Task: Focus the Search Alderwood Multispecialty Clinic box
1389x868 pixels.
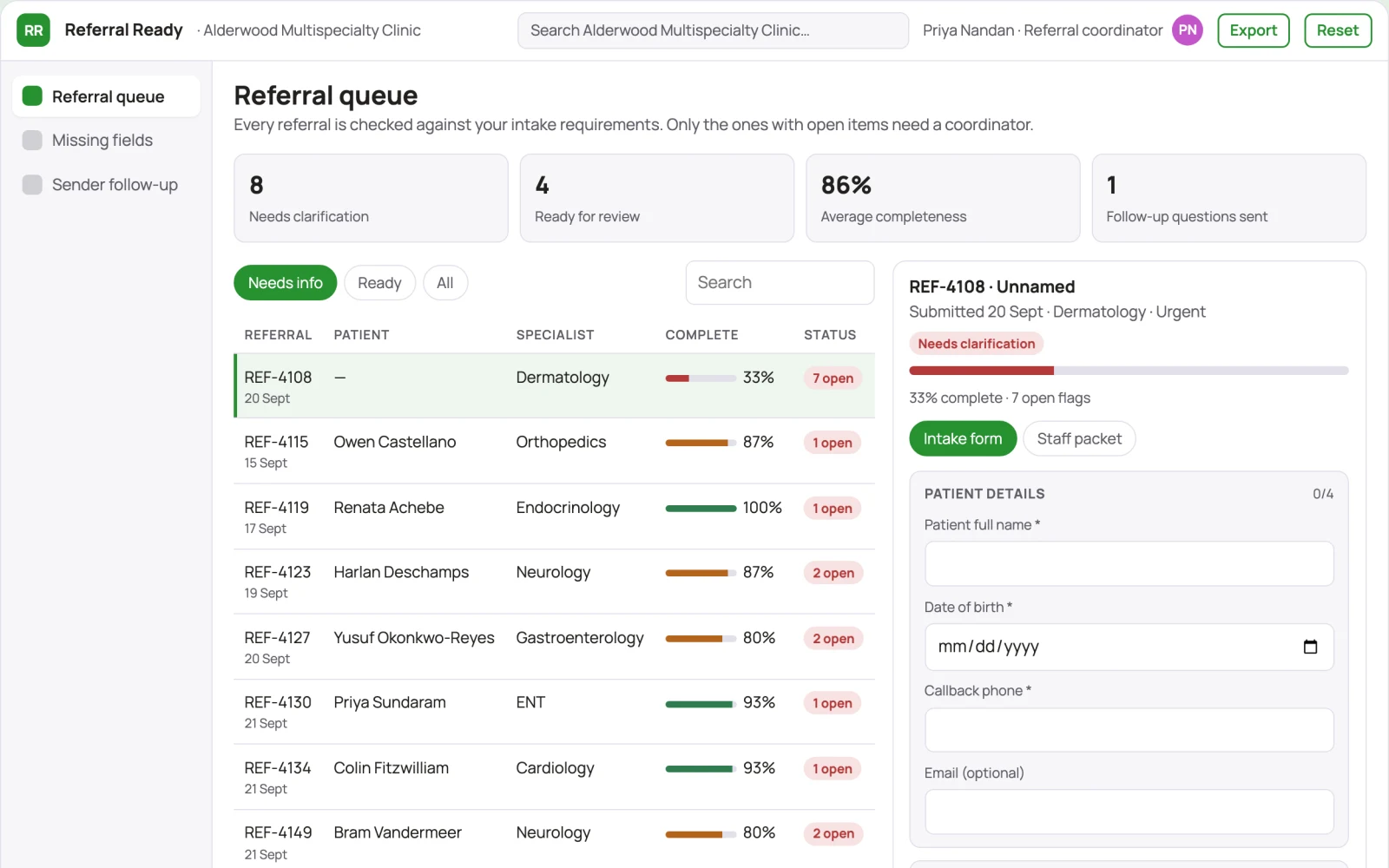Action: [713, 30]
